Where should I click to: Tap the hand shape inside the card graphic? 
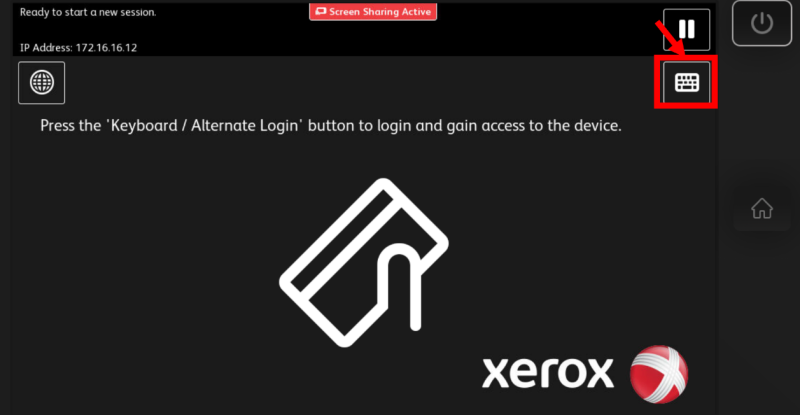click(402, 286)
